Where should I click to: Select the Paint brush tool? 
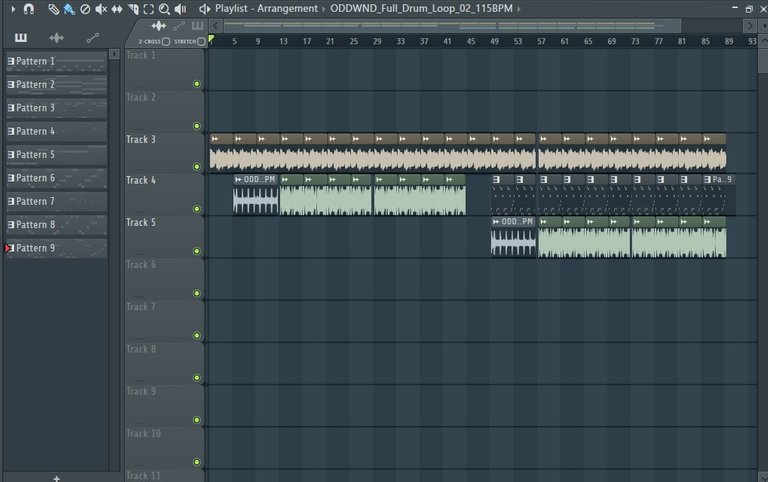click(69, 9)
